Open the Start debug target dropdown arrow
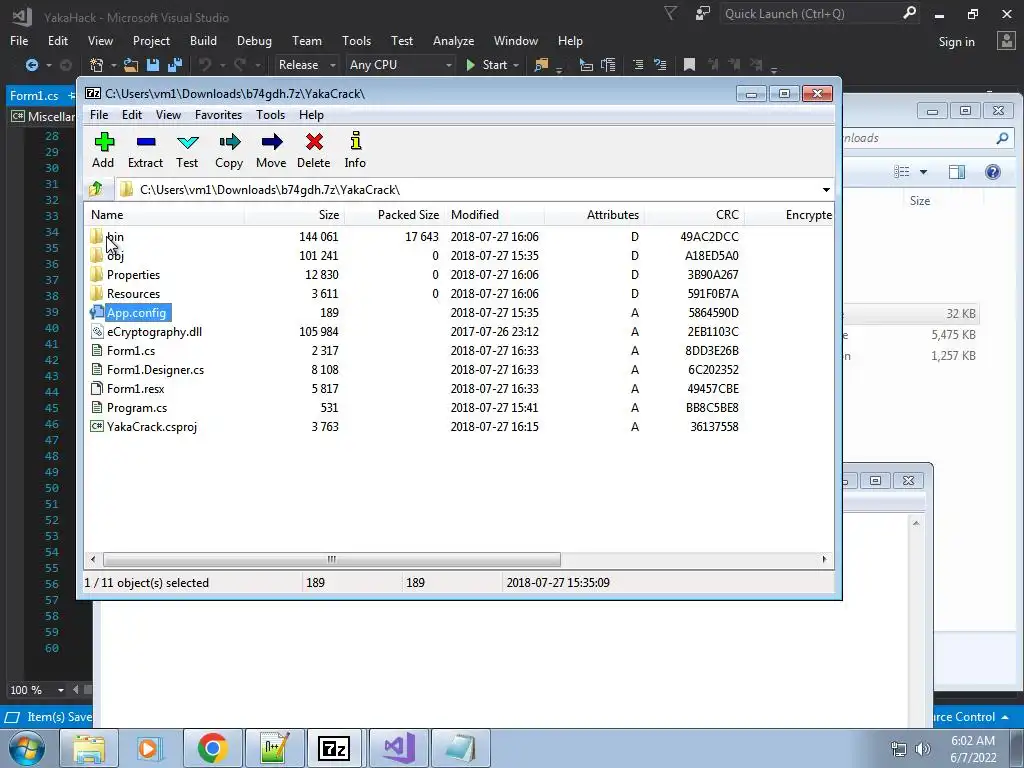 516,65
